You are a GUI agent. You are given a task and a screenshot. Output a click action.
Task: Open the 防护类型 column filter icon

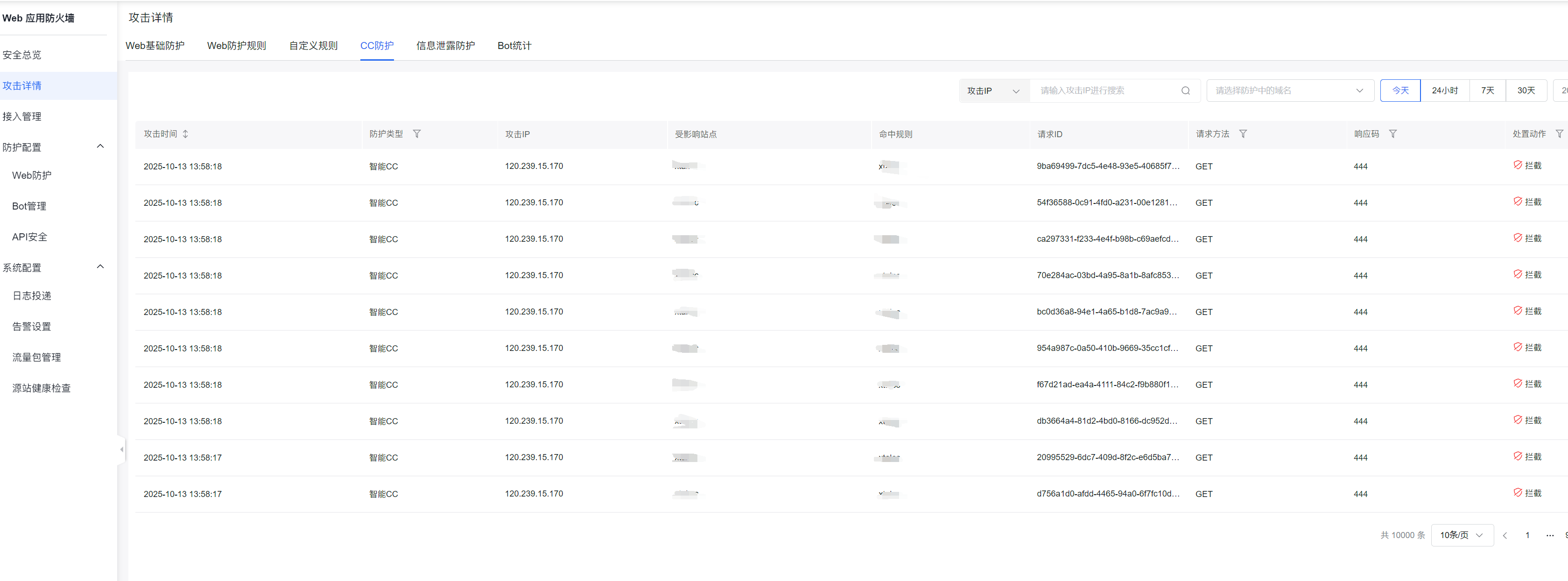point(416,134)
